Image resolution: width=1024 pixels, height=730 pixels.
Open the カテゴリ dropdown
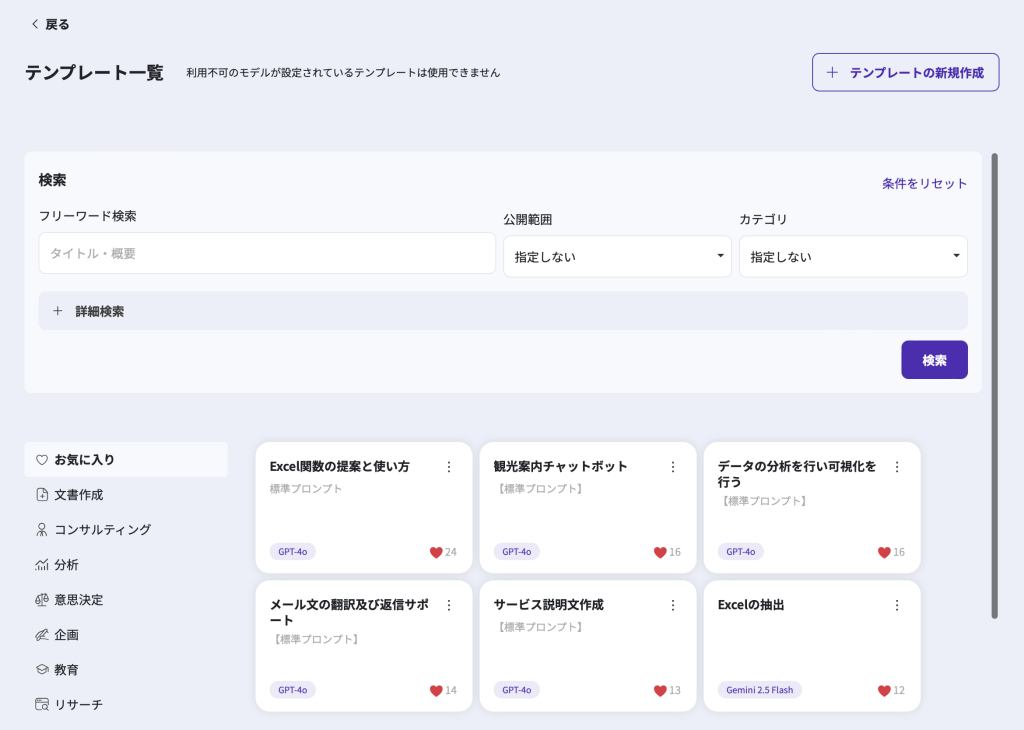[853, 257]
